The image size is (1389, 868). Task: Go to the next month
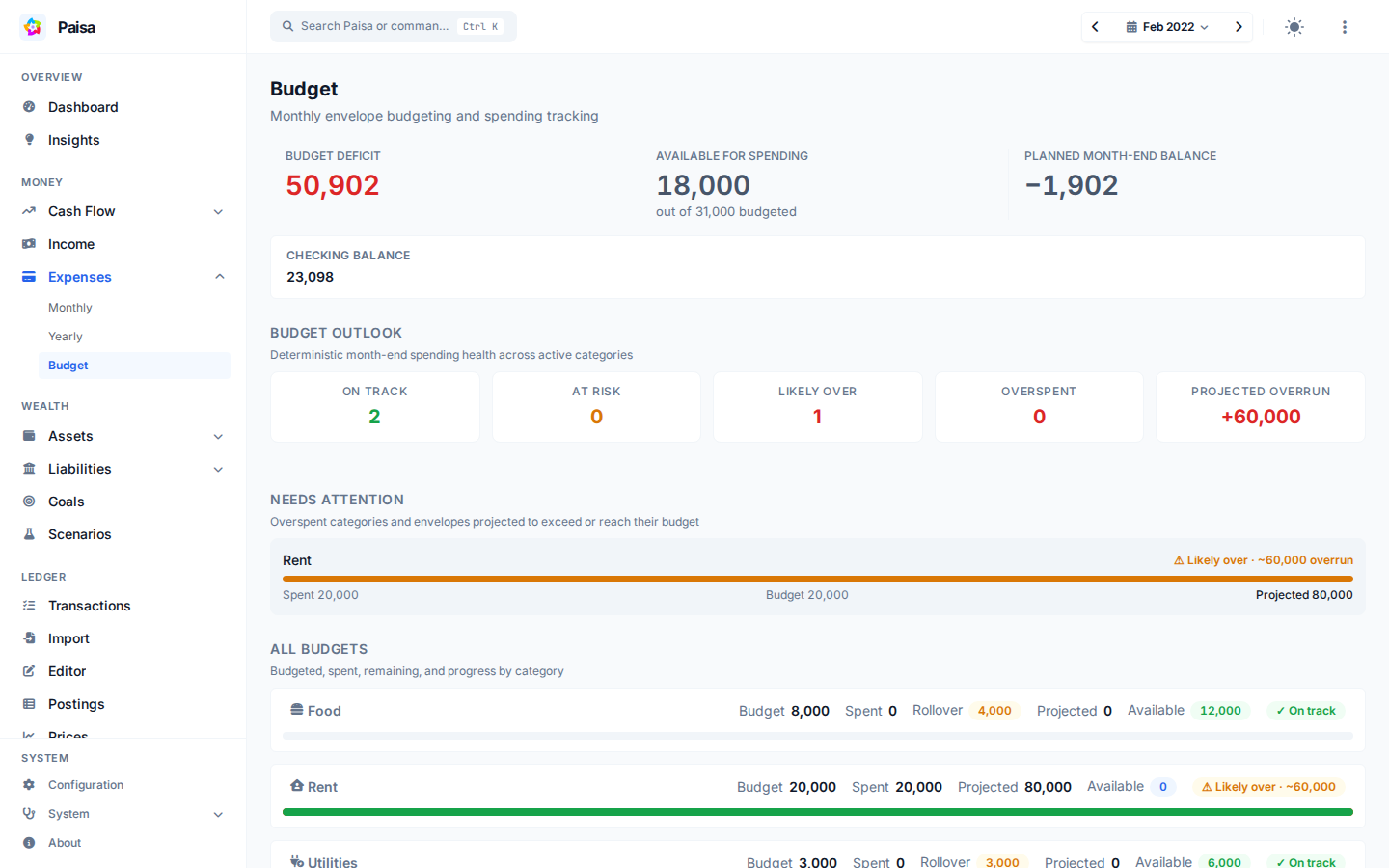1239,27
